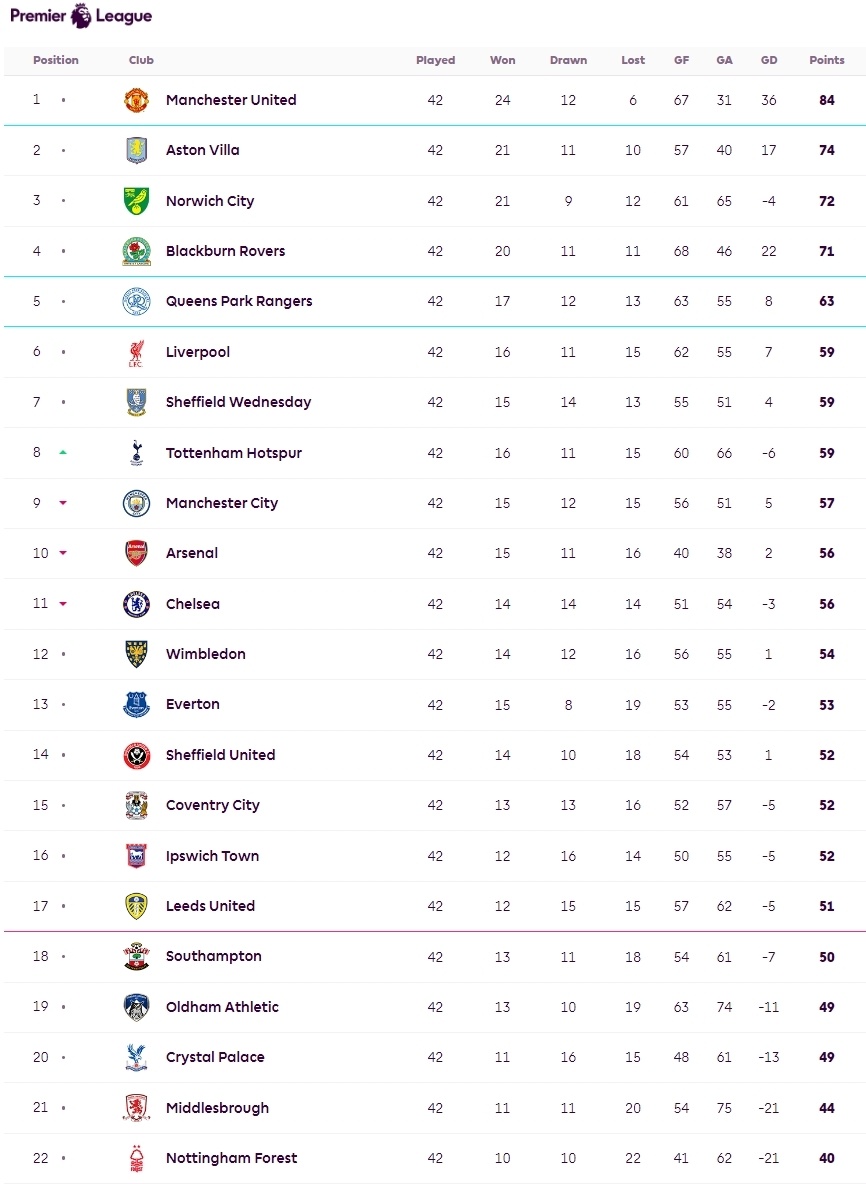
Task: Click the Blackburn Rovers crest
Action: (137, 251)
